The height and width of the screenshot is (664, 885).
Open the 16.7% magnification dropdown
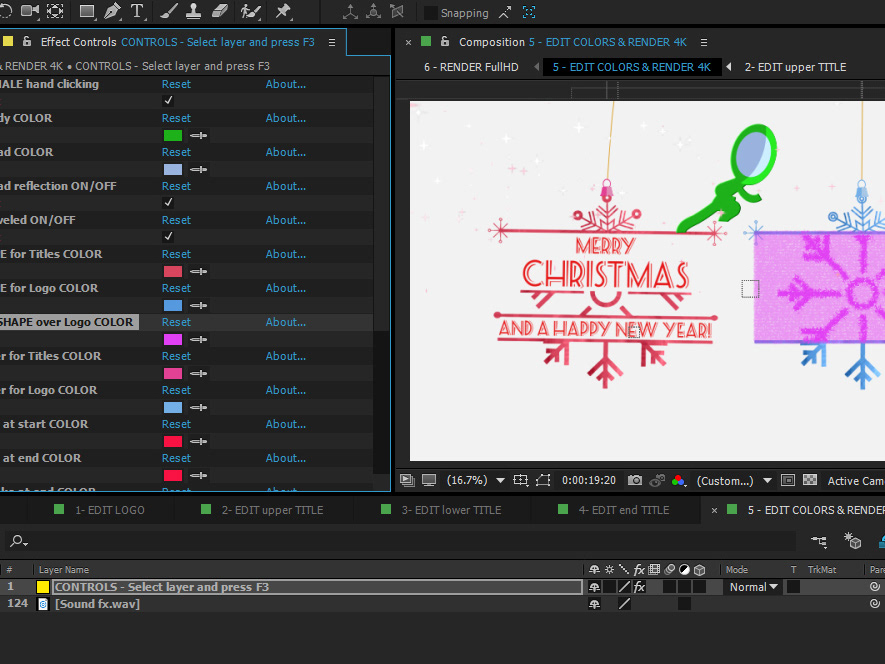coord(475,480)
